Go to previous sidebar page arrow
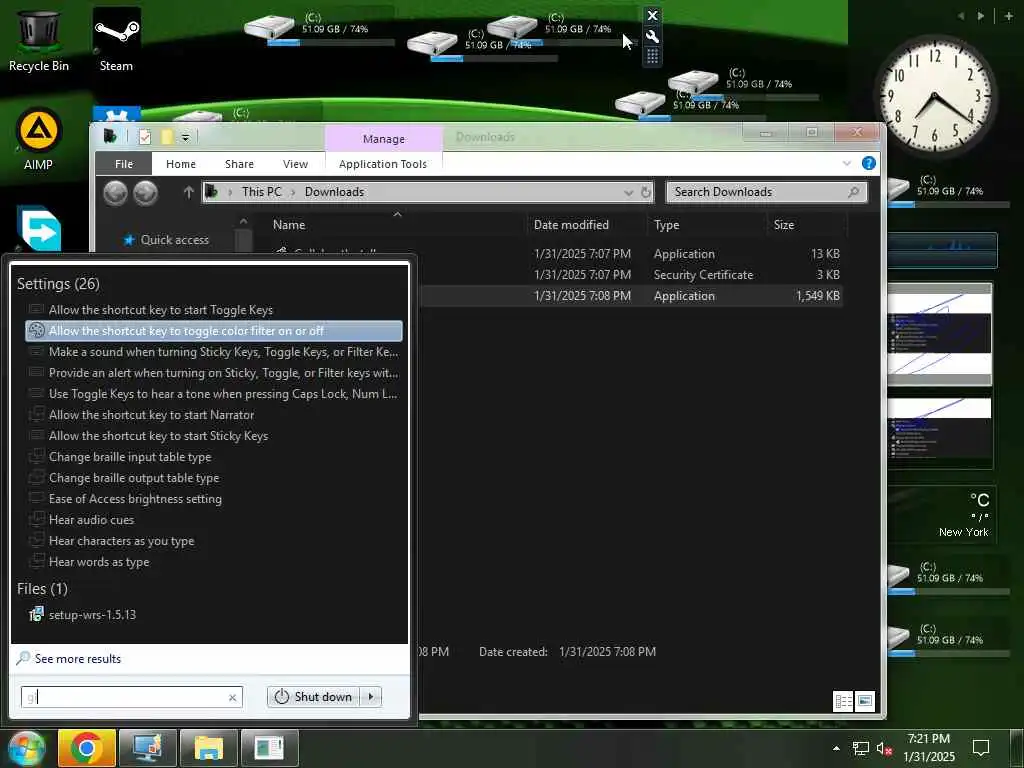 point(961,16)
